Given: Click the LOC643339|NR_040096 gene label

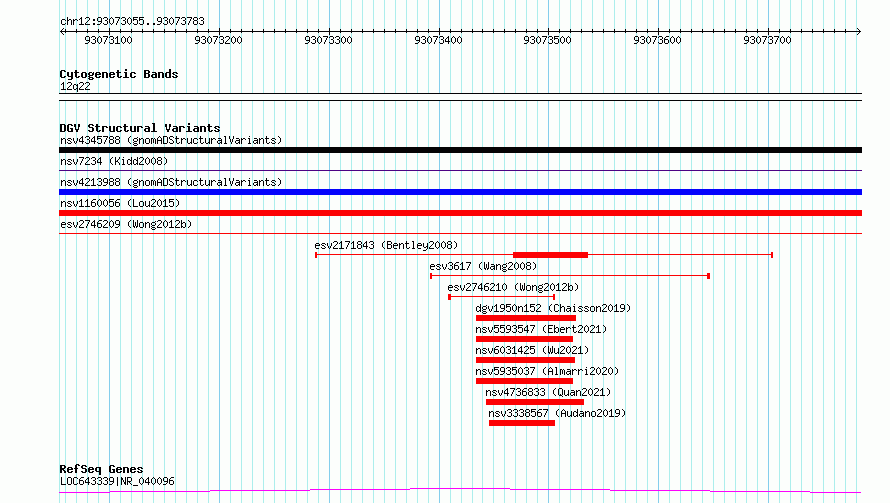Looking at the screenshot, I should tap(117, 481).
